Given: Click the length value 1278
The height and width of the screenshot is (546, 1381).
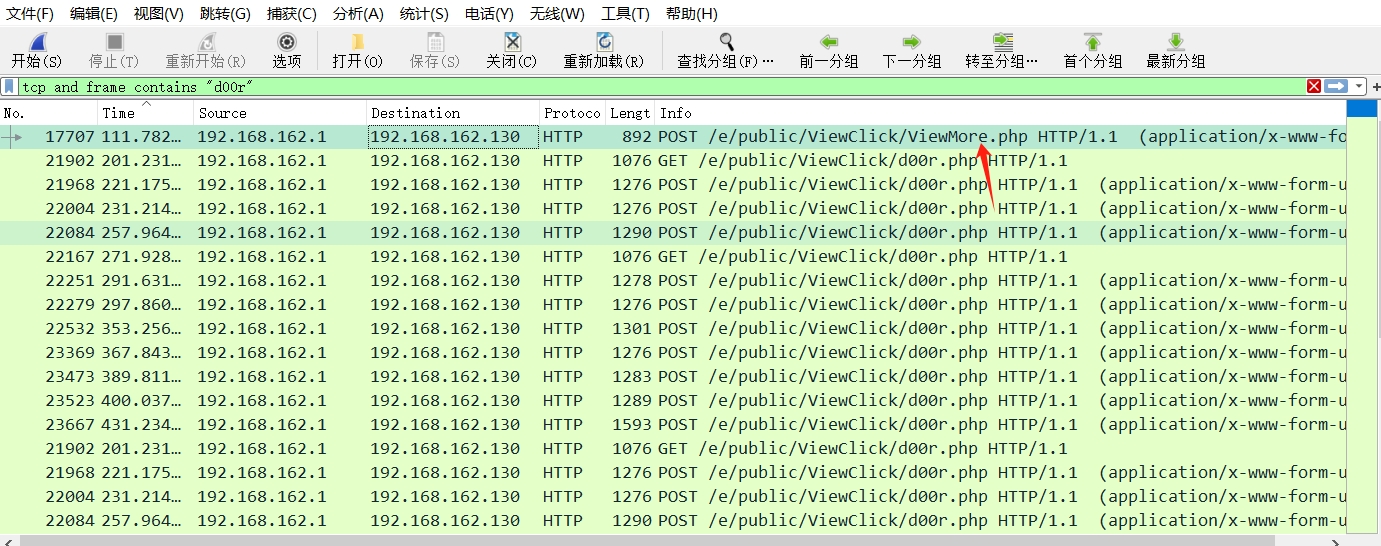Looking at the screenshot, I should click(x=631, y=281).
